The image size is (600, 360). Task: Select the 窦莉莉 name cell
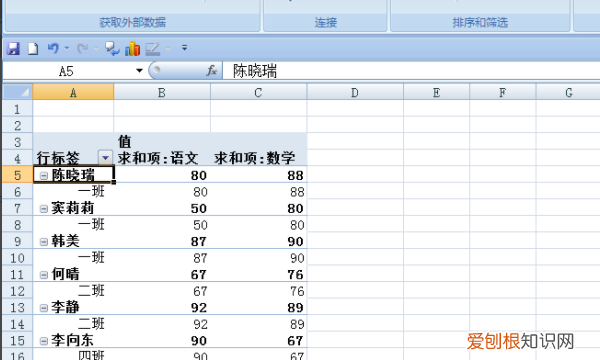[x=73, y=208]
